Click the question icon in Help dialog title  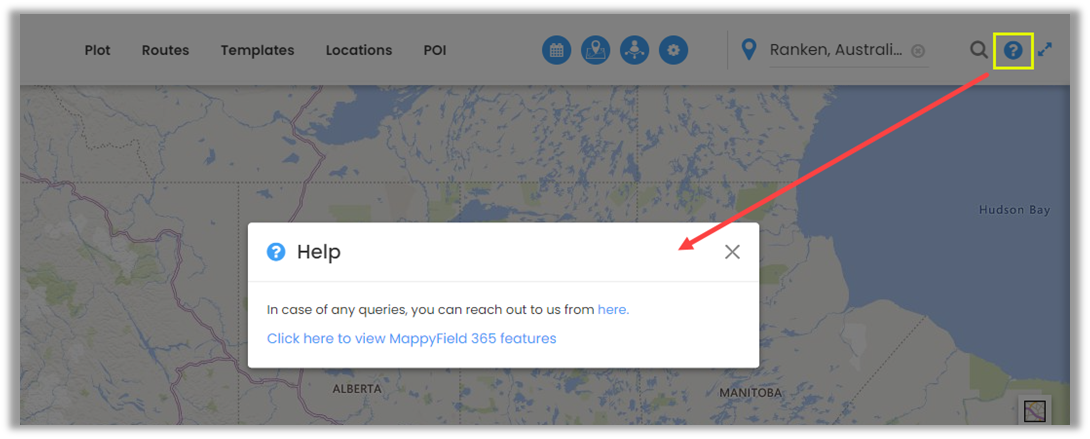(276, 252)
